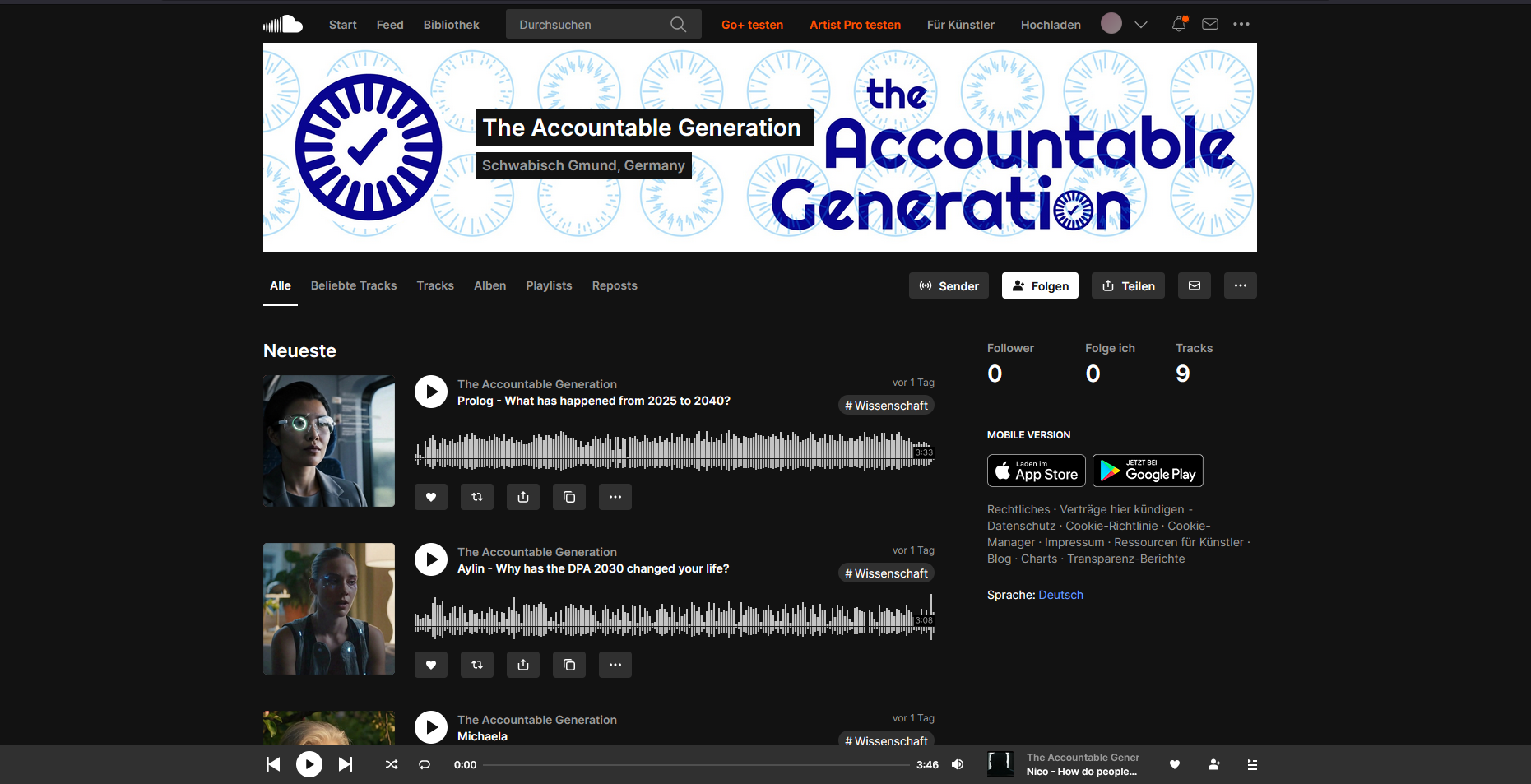1531x784 pixels.
Task: Click the Folgen button
Action: point(1040,285)
